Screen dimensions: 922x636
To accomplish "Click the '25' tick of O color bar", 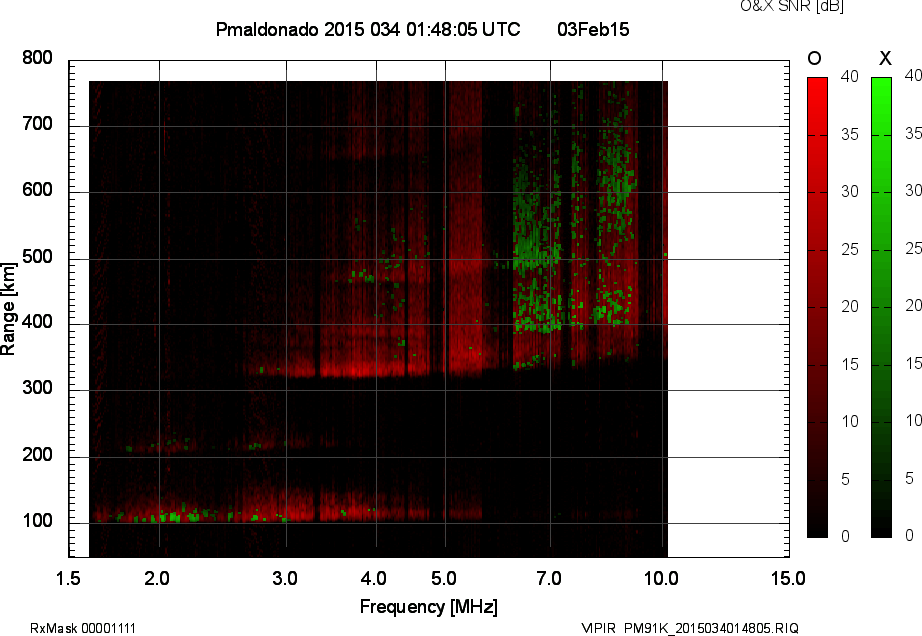I will tap(850, 250).
